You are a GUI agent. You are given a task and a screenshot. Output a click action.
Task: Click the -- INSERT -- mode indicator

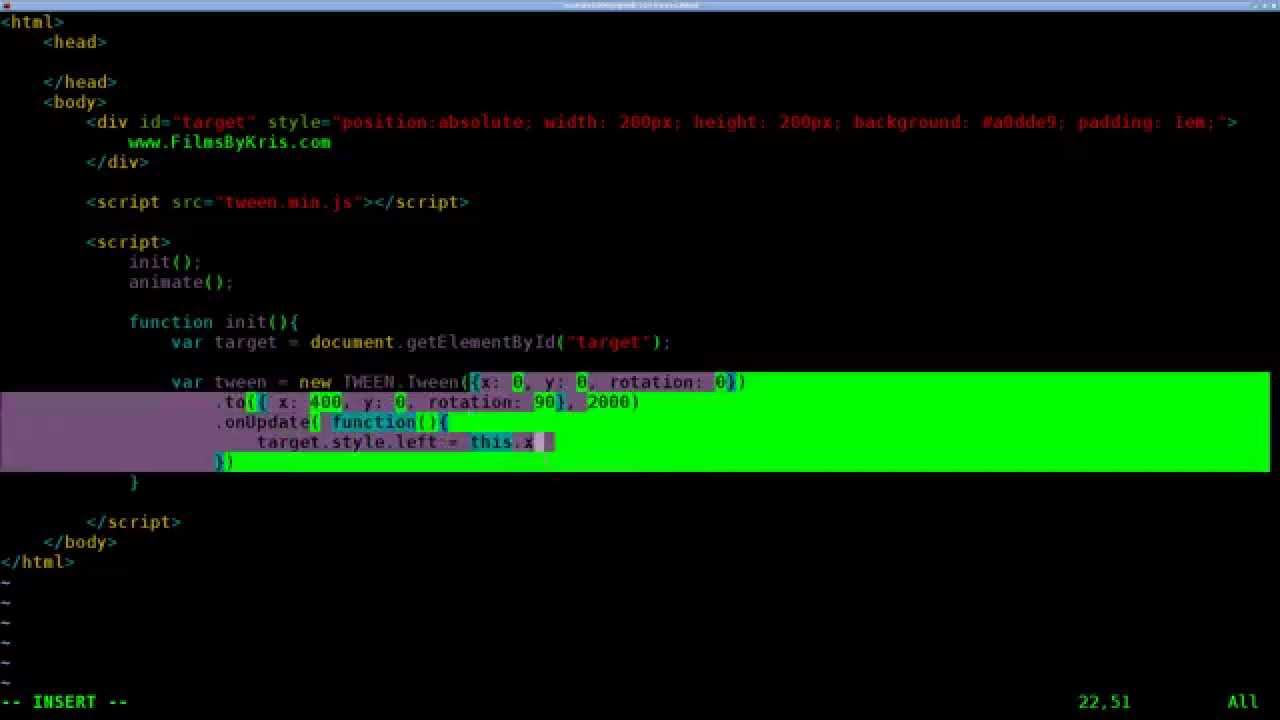point(64,702)
